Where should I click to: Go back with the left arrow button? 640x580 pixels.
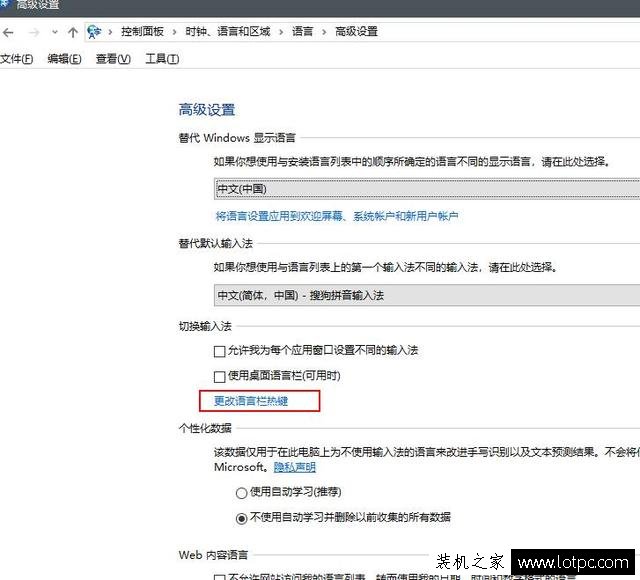click(x=8, y=32)
